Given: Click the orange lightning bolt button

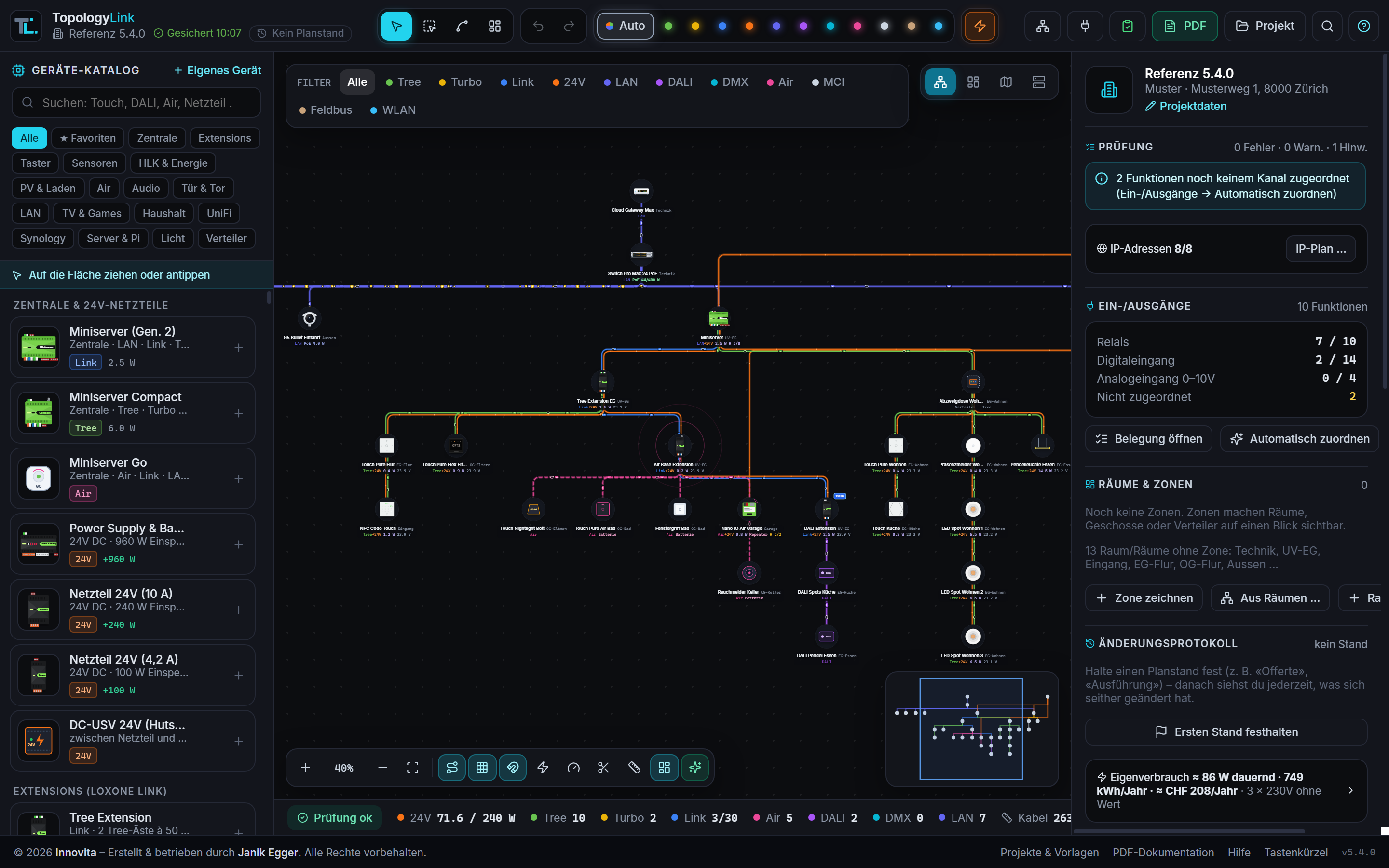Looking at the screenshot, I should pos(980,26).
